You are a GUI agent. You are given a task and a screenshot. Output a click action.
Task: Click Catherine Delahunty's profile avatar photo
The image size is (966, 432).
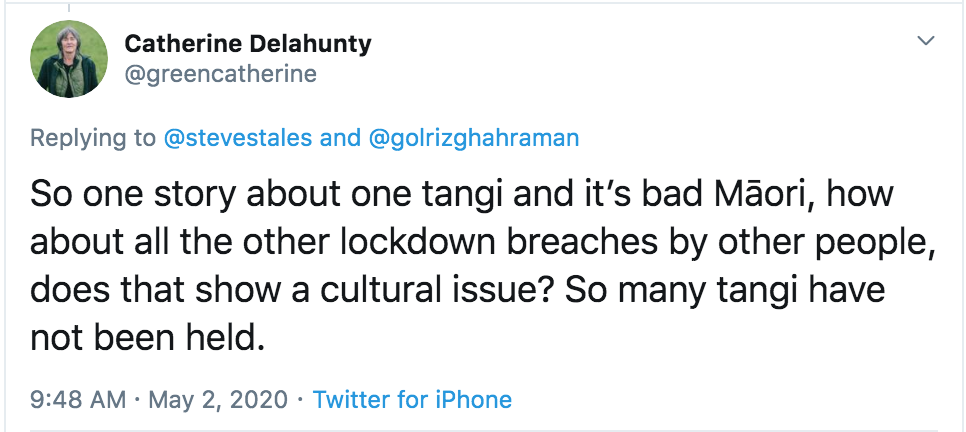[66, 59]
